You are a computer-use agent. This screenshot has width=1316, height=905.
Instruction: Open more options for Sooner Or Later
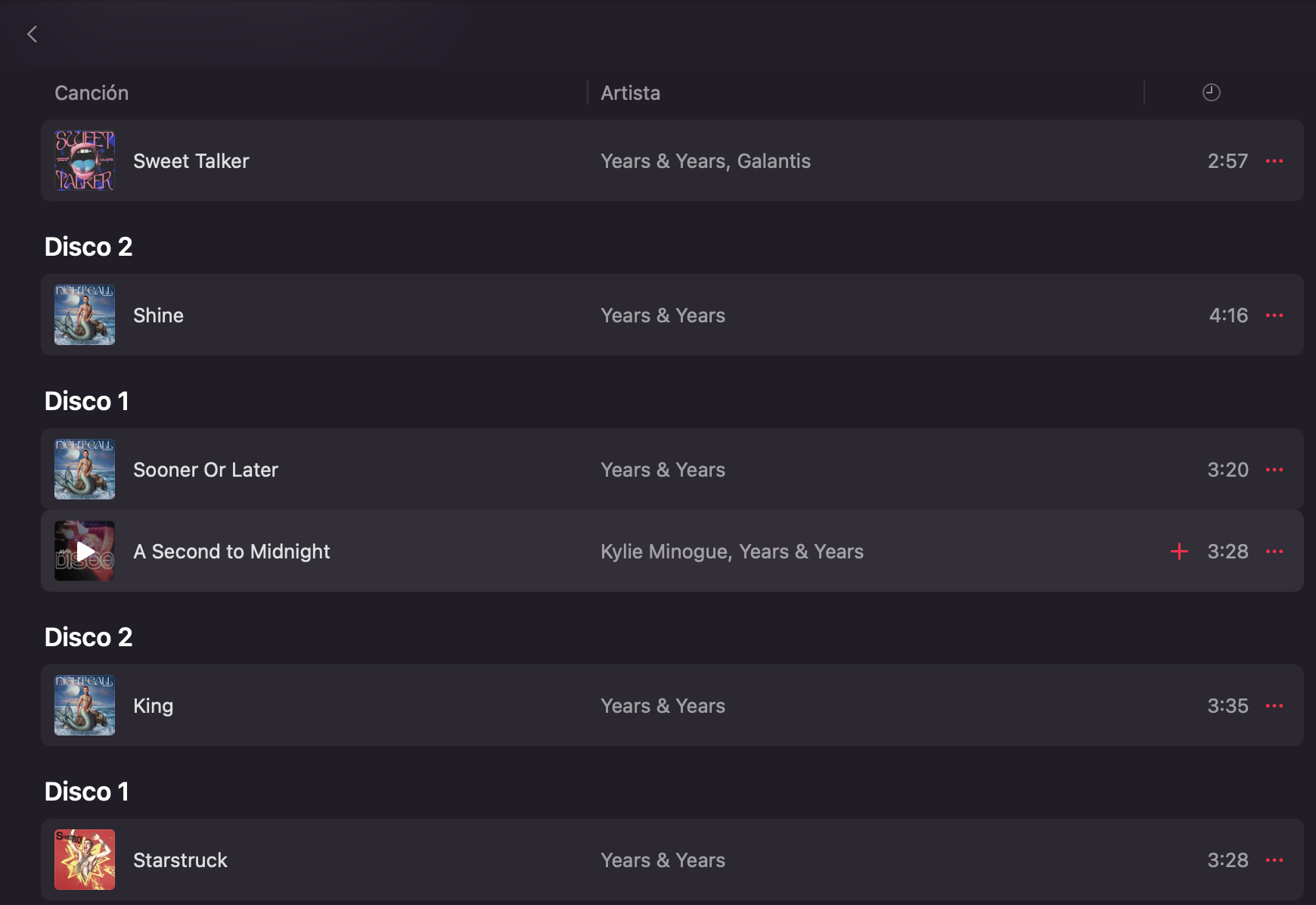click(x=1274, y=470)
